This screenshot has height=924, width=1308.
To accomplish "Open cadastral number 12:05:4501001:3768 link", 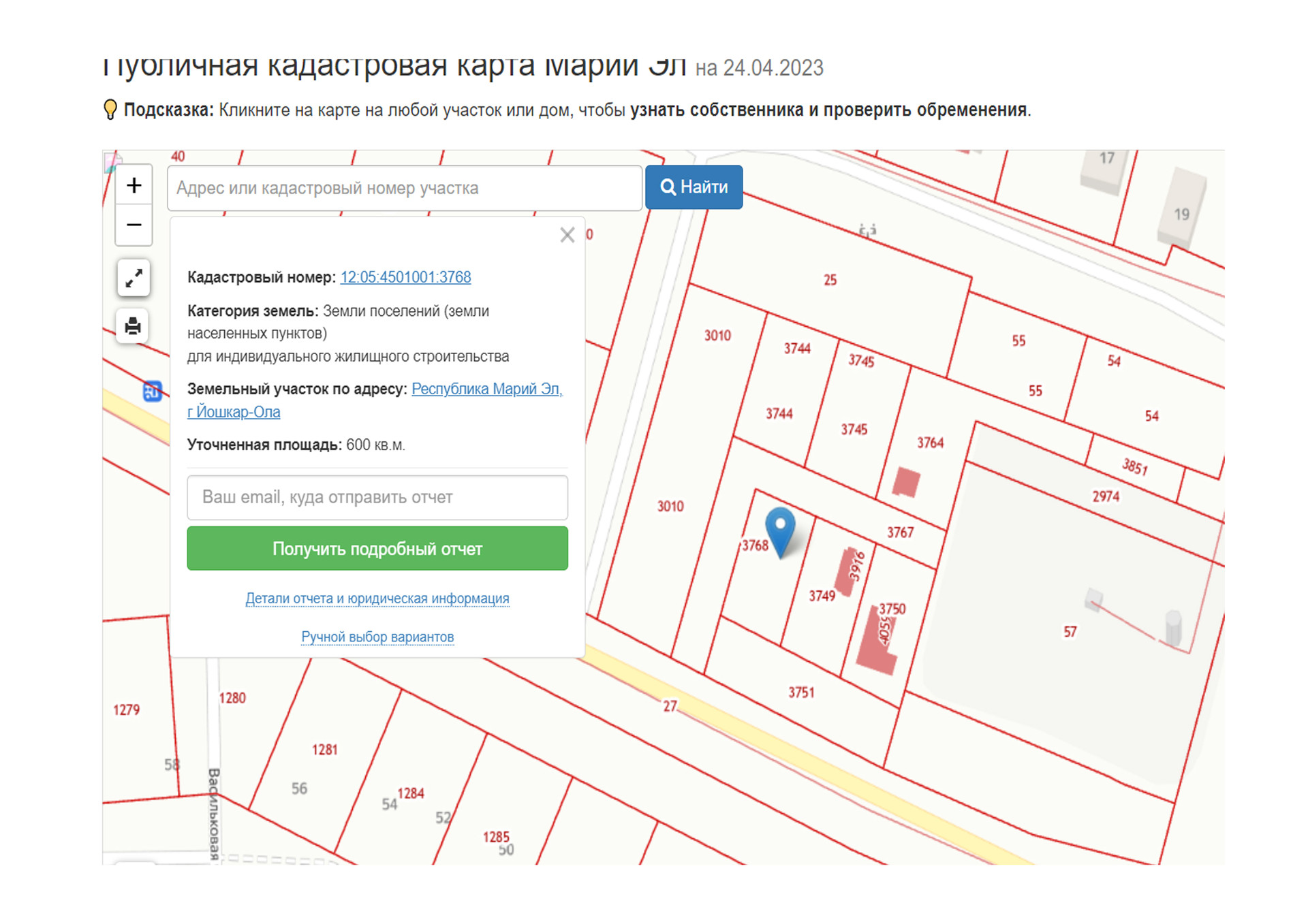I will coord(405,277).
